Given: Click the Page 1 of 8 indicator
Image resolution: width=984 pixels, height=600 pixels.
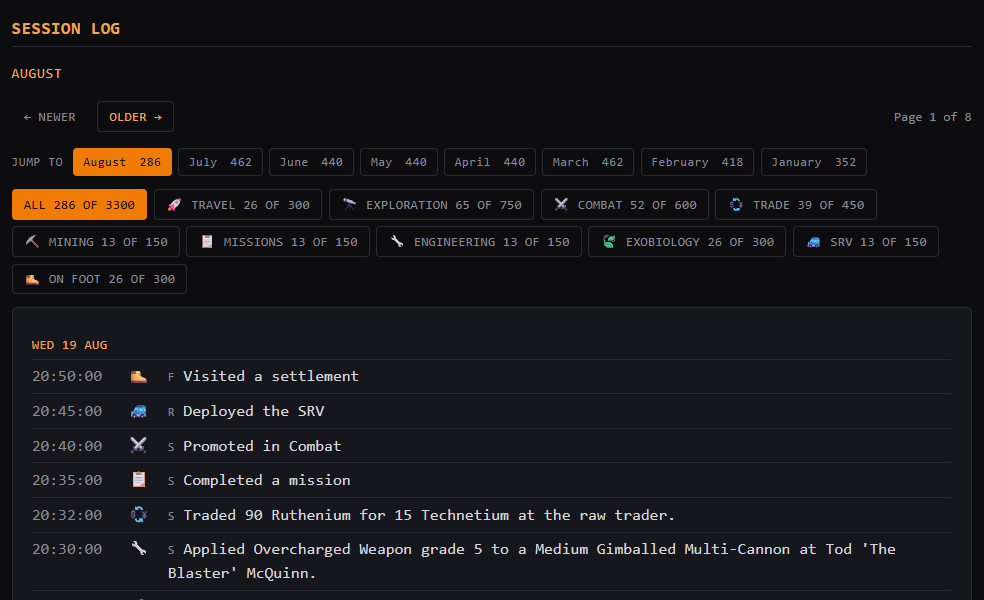Looking at the screenshot, I should 933,117.
